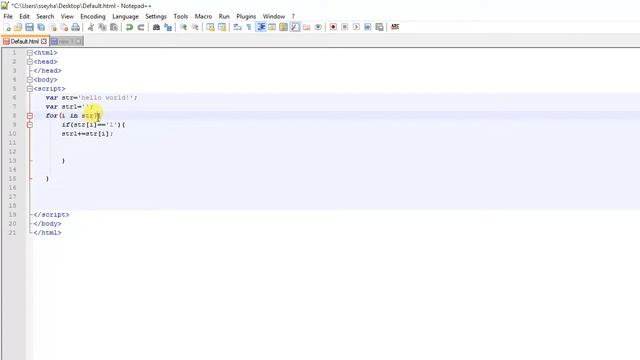The image size is (640, 360).
Task: Undo the last edit via green arrow
Action: click(129, 27)
